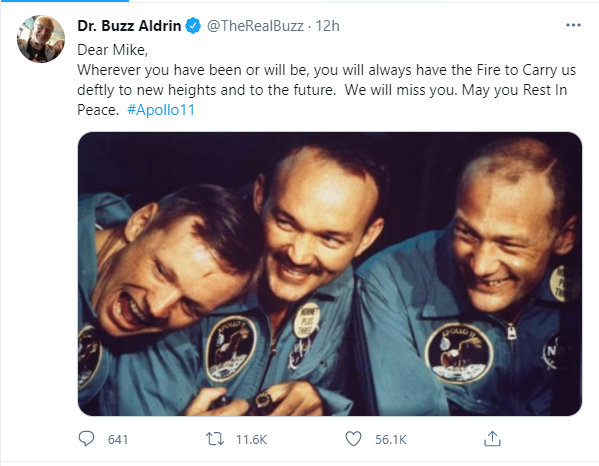Open the #Apollo11 hashtag link
Viewport: 599px width, 466px height.
click(161, 110)
